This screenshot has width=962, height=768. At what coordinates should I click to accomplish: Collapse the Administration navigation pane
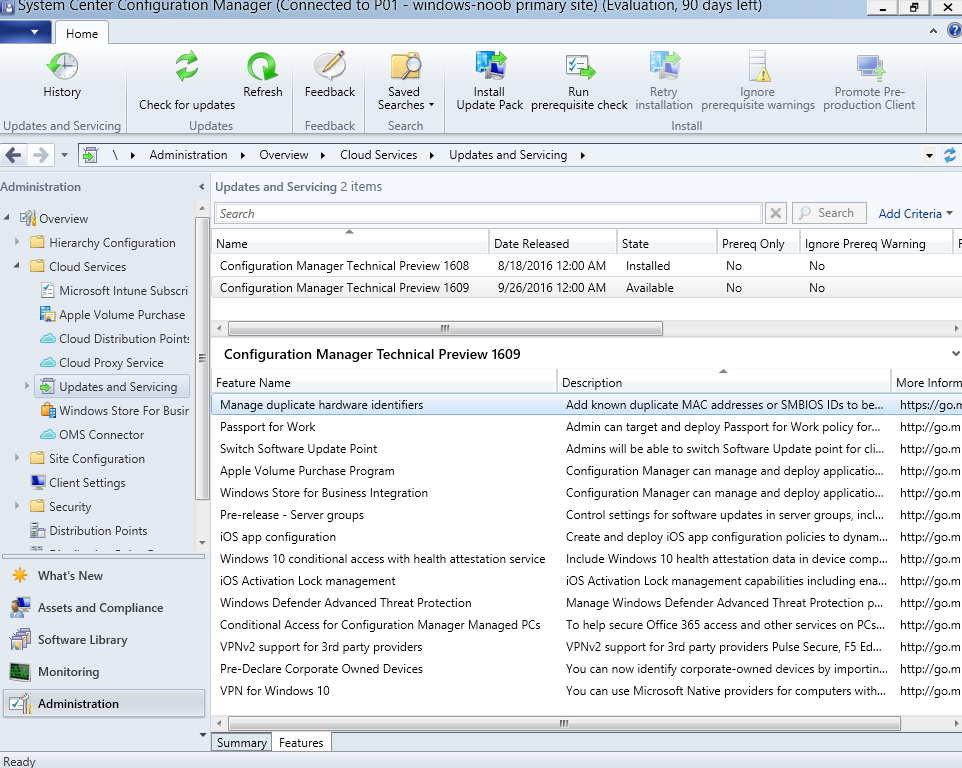(x=201, y=186)
